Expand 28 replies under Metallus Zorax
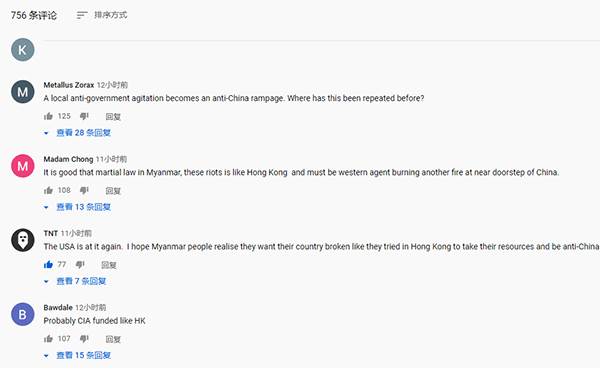 (x=78, y=133)
